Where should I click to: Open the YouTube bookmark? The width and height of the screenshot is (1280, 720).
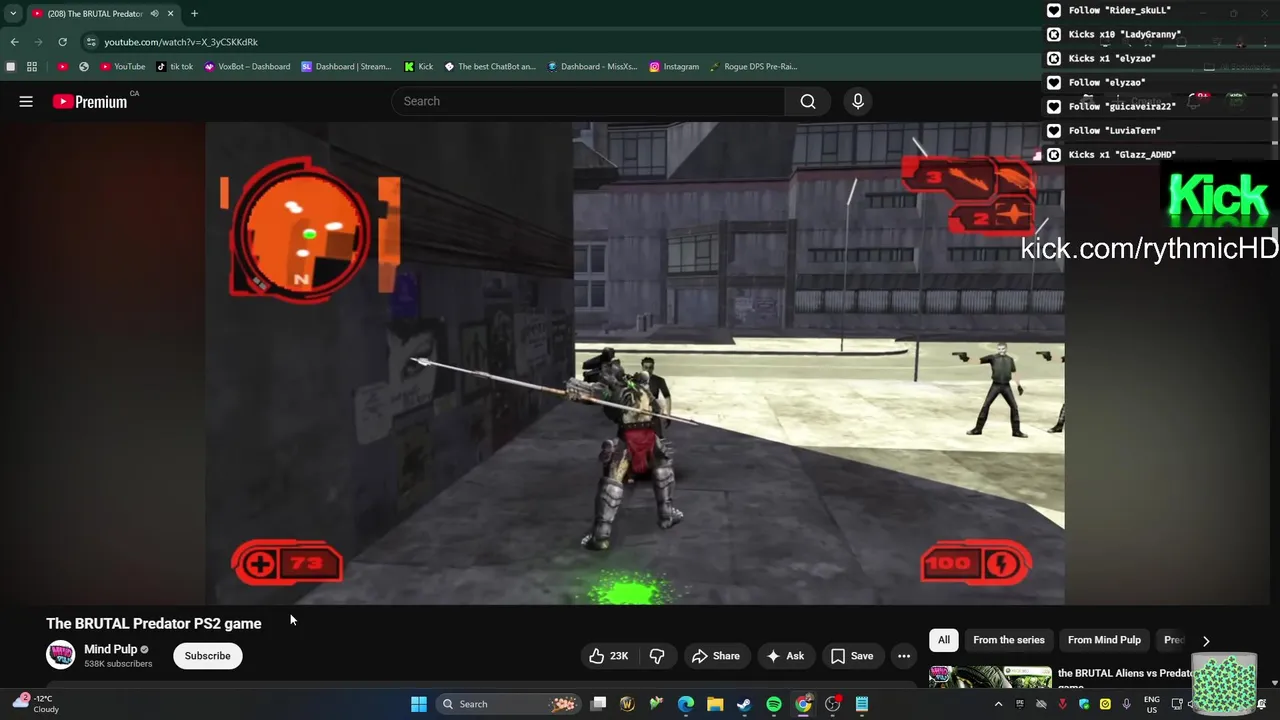[x=122, y=67]
